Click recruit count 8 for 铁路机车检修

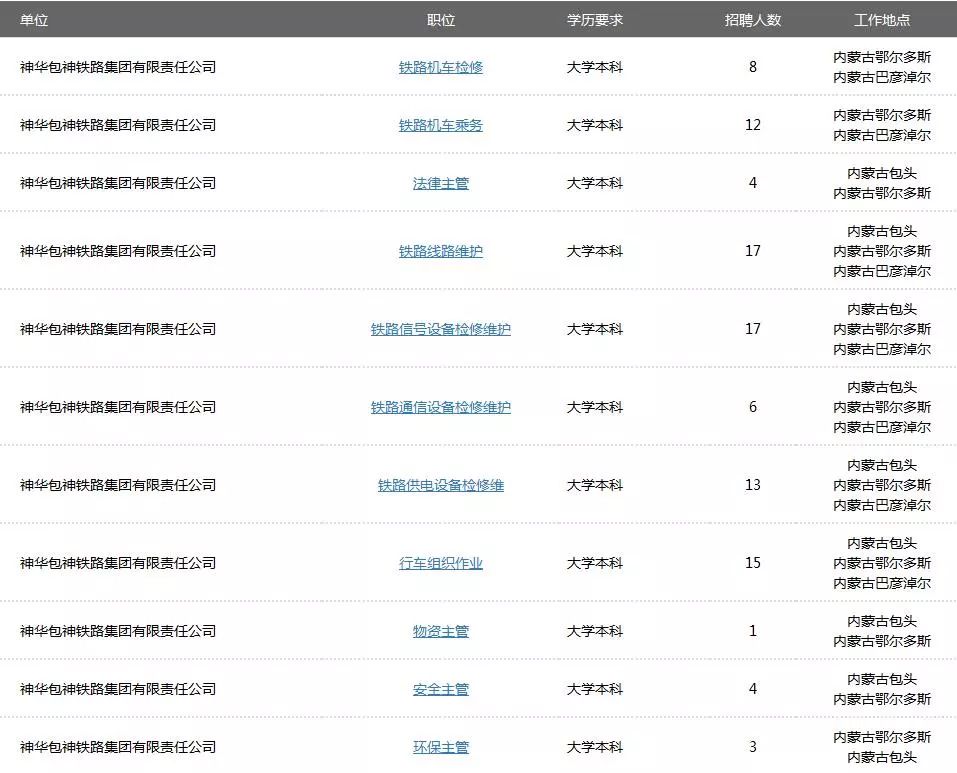[753, 67]
